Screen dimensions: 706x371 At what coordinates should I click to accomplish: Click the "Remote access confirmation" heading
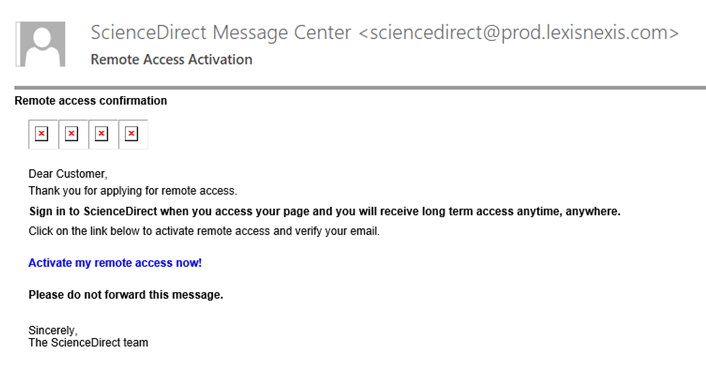(91, 100)
